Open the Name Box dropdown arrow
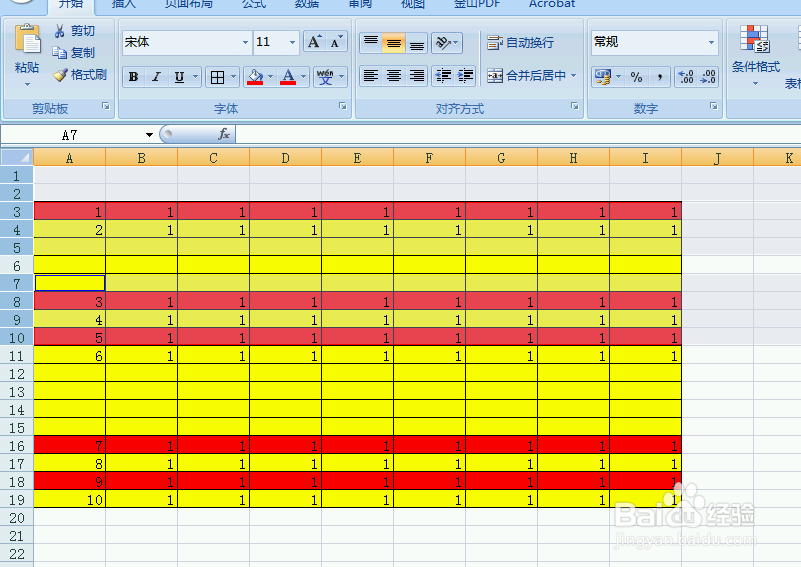 coord(149,135)
